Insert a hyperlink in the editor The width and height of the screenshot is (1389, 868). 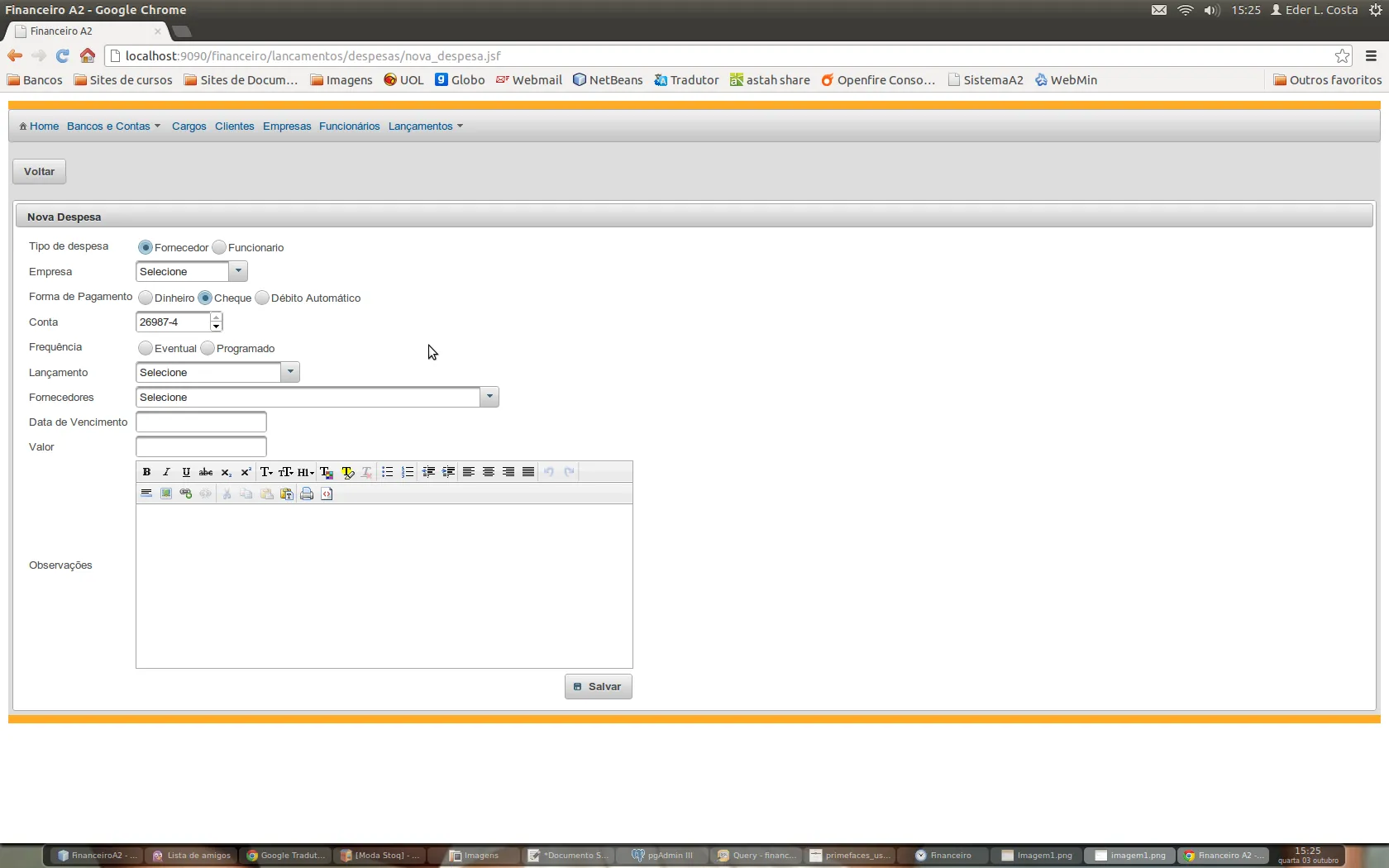(x=186, y=494)
